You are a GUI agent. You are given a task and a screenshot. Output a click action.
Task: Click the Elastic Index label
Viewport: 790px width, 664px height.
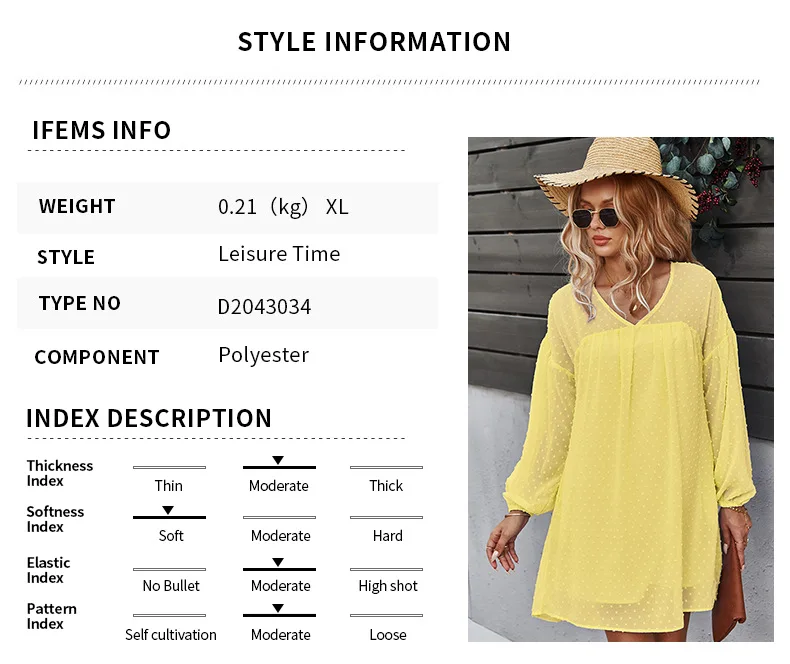pos(48,570)
